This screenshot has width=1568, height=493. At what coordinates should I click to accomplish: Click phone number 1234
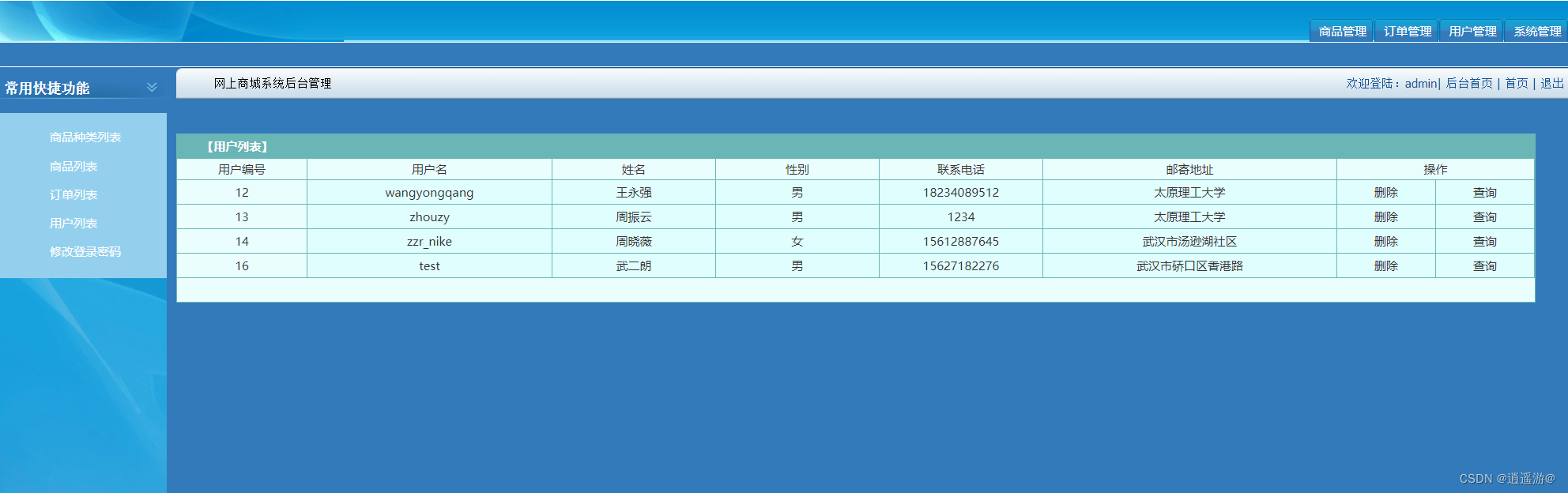pos(961,217)
